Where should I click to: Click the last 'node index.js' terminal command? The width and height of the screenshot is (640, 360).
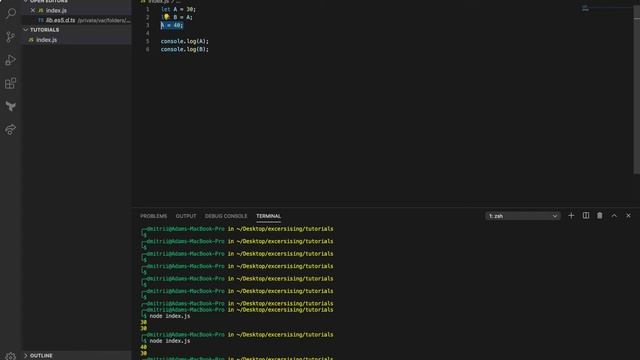pyautogui.click(x=170, y=341)
